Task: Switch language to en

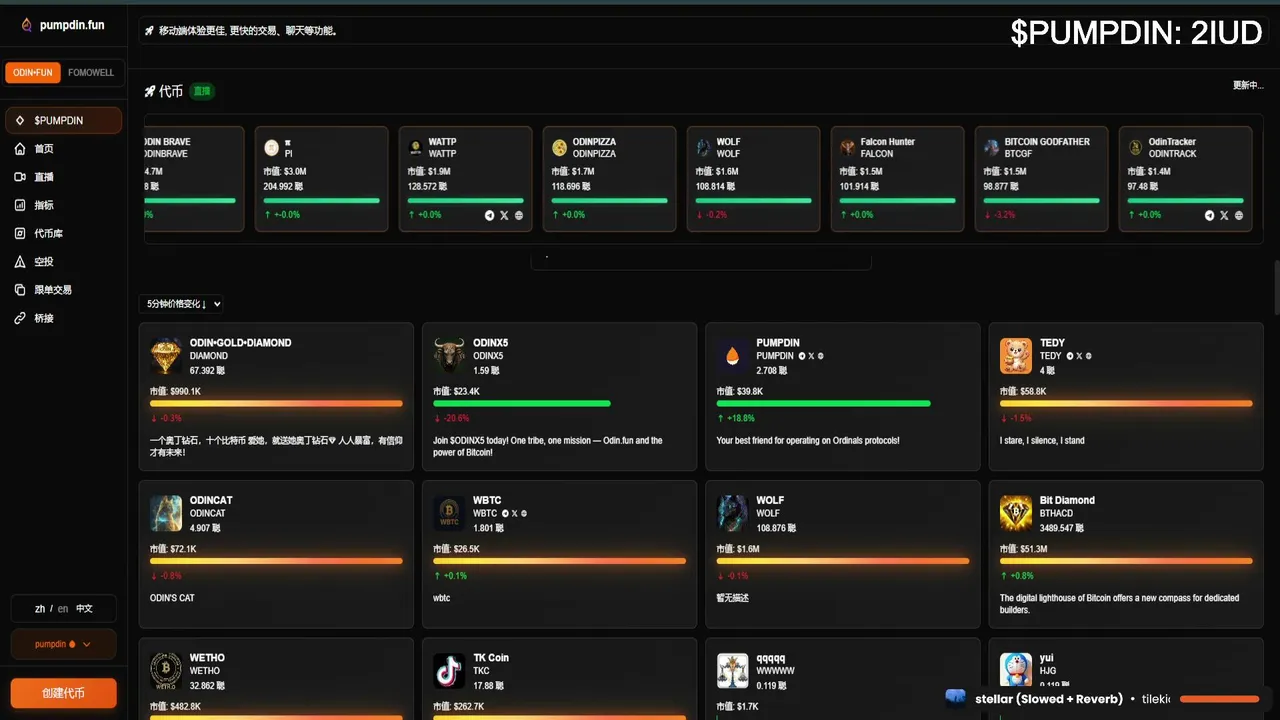Action: pyautogui.click(x=63, y=608)
